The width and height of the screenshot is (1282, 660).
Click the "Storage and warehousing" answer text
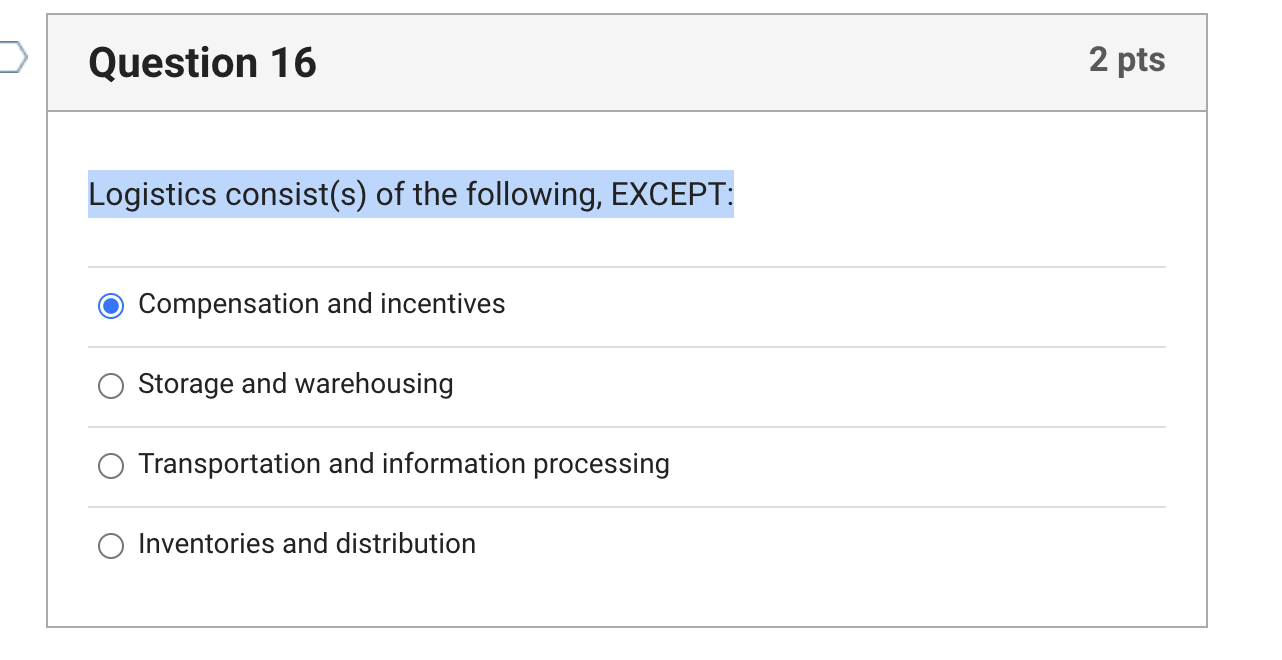pos(295,384)
